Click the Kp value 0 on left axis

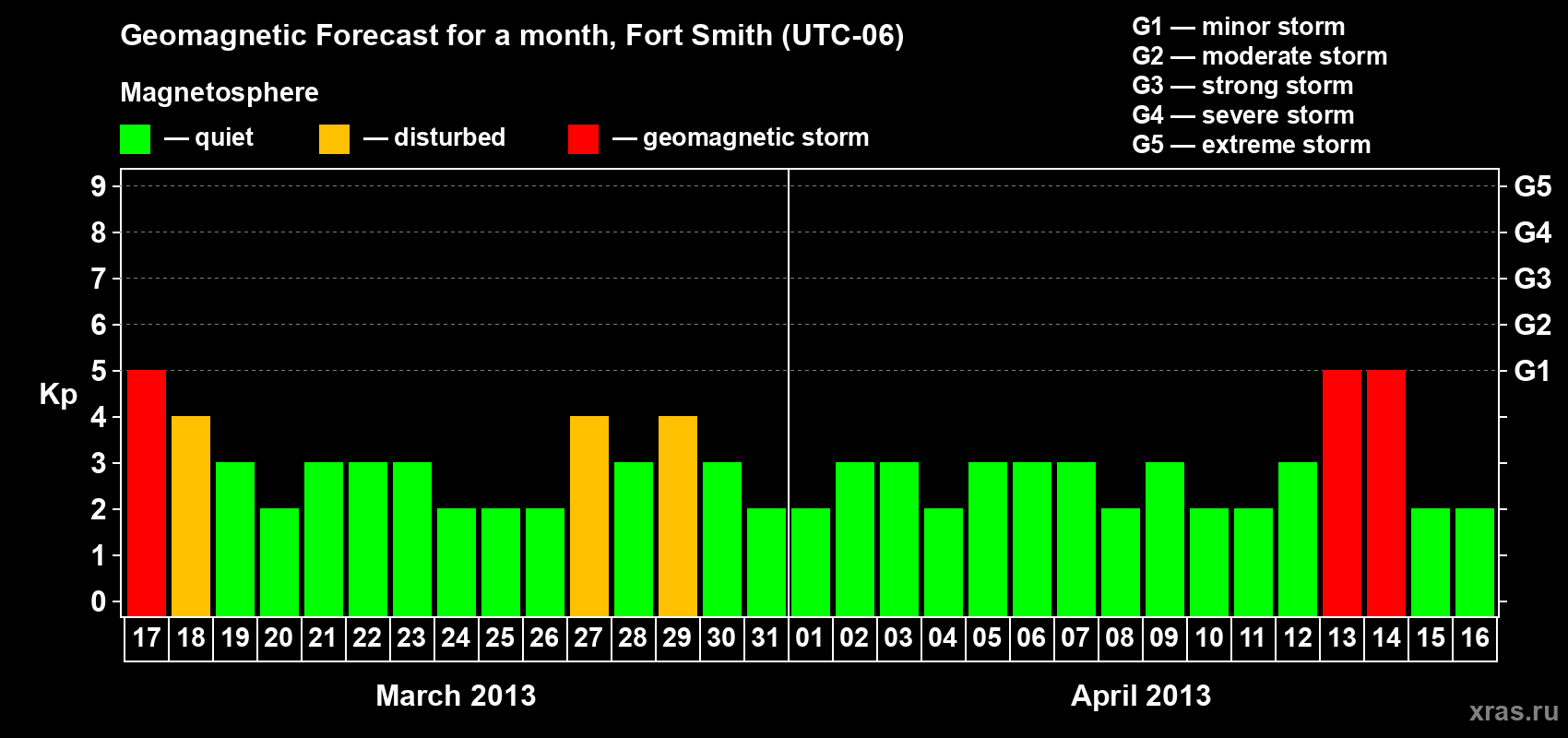pyautogui.click(x=99, y=601)
